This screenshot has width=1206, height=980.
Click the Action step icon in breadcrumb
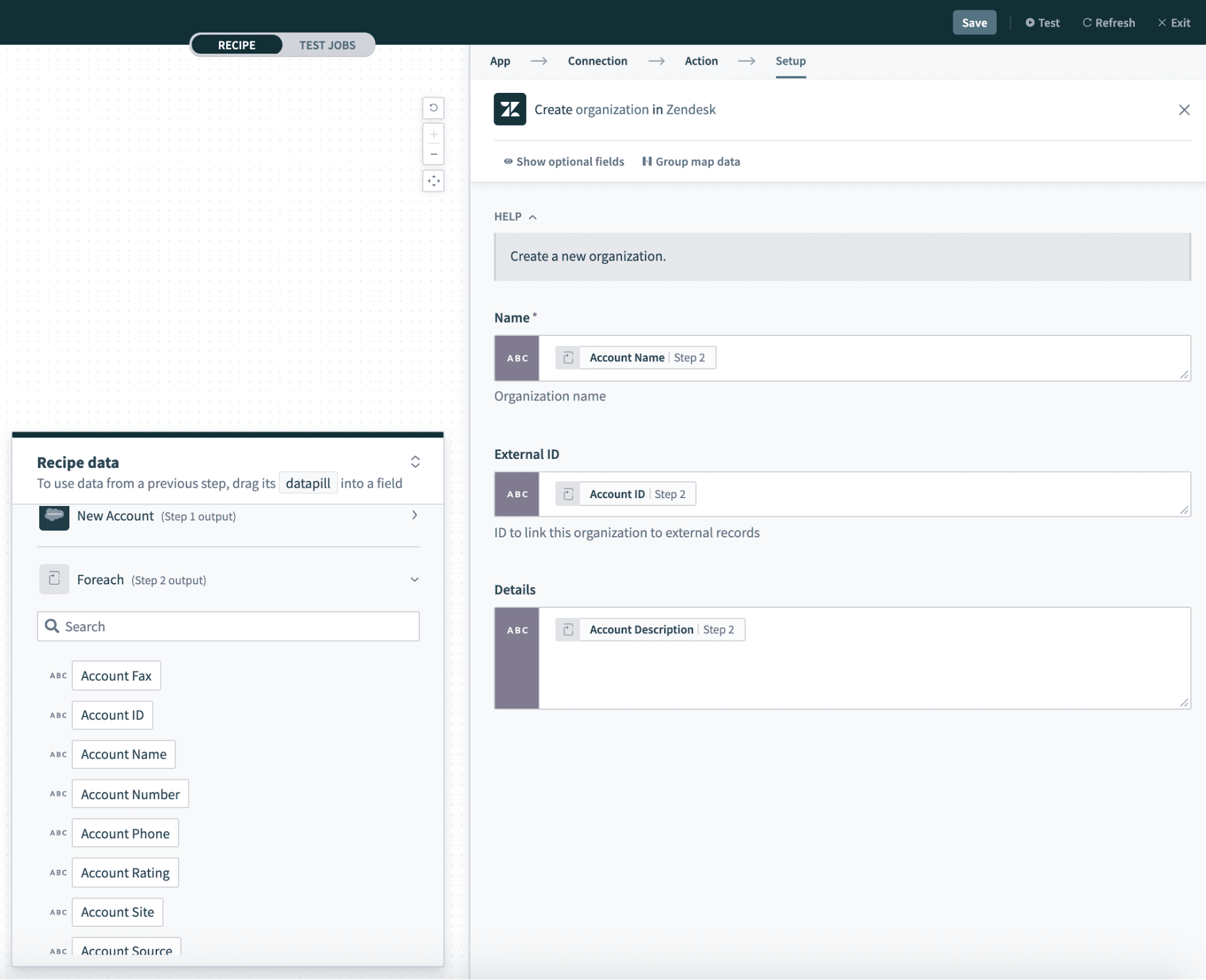[700, 61]
